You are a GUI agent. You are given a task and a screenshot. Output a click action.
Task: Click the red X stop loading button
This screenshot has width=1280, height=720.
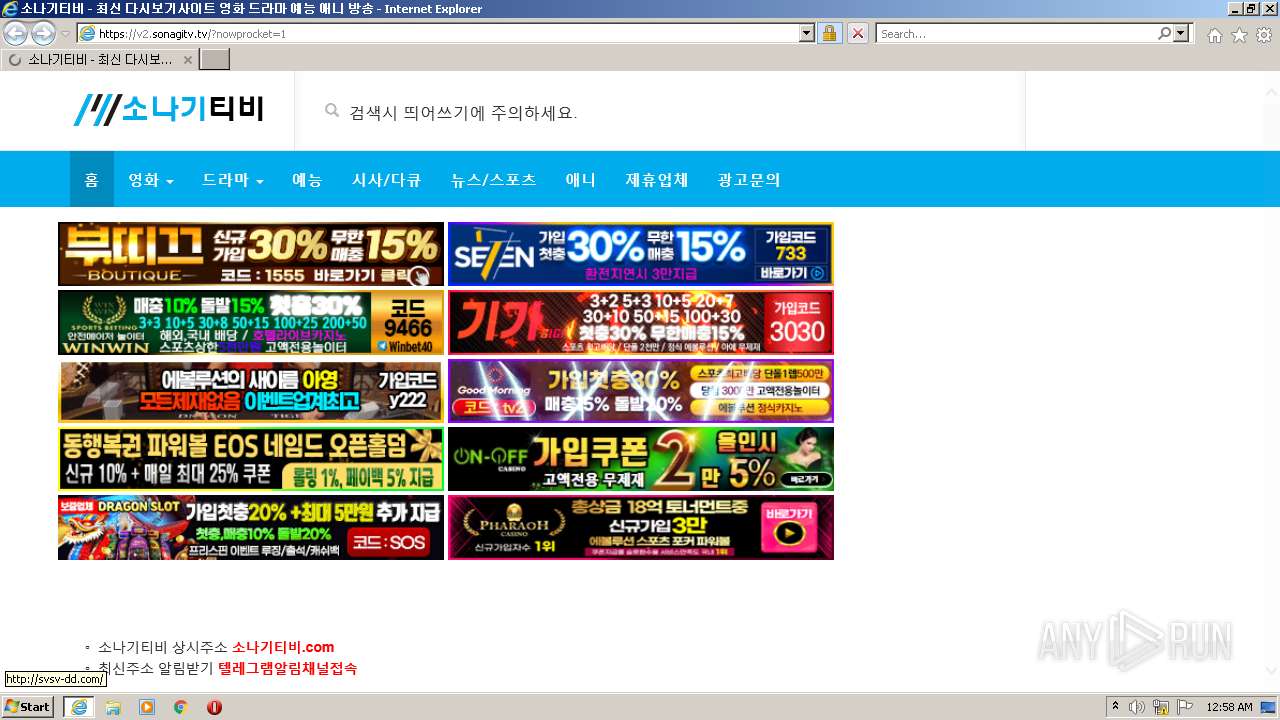point(858,33)
